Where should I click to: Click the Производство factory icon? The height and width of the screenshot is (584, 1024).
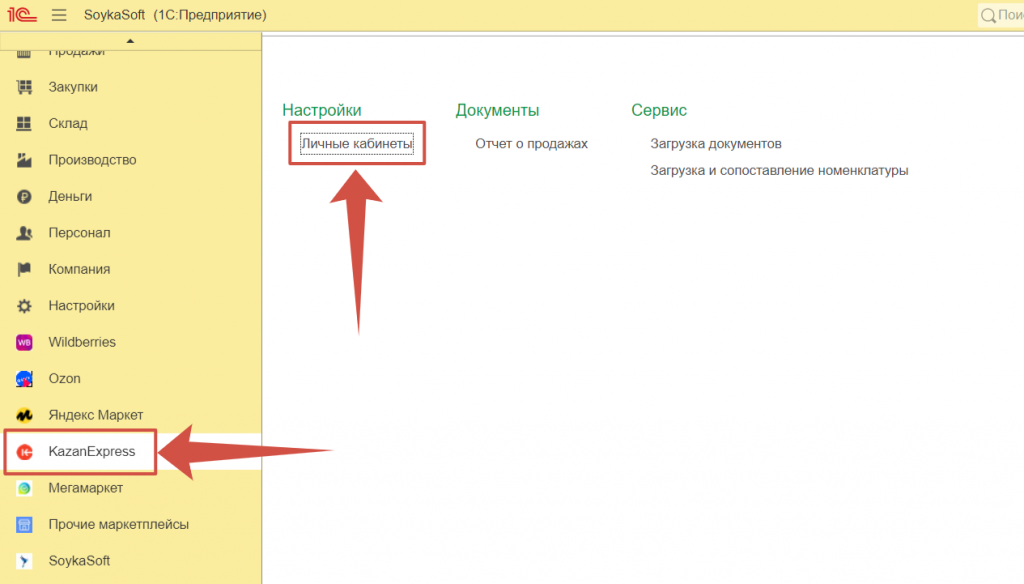coord(25,160)
